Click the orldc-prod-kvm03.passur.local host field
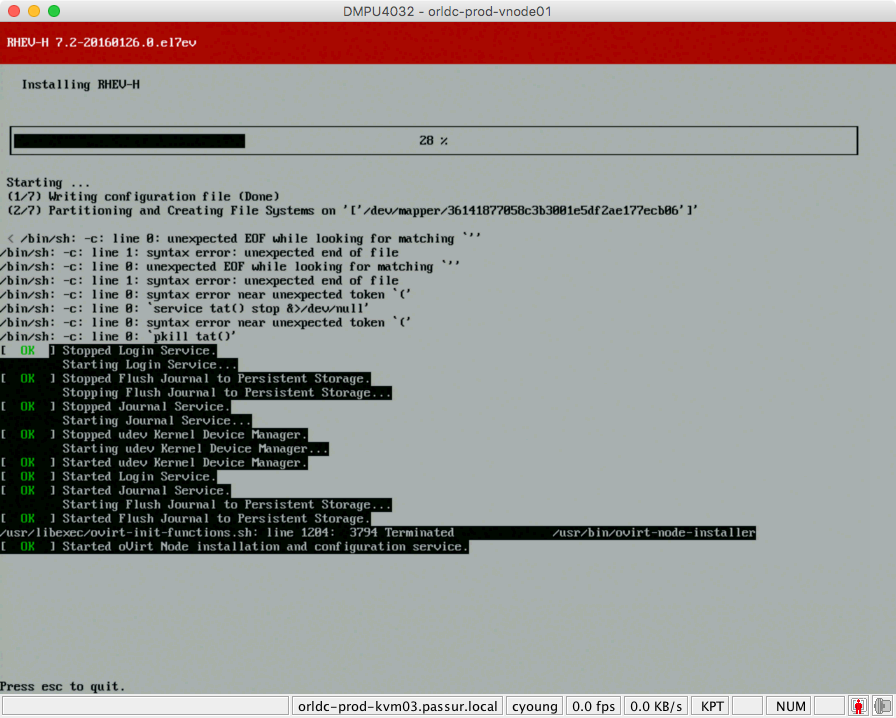 click(x=397, y=706)
